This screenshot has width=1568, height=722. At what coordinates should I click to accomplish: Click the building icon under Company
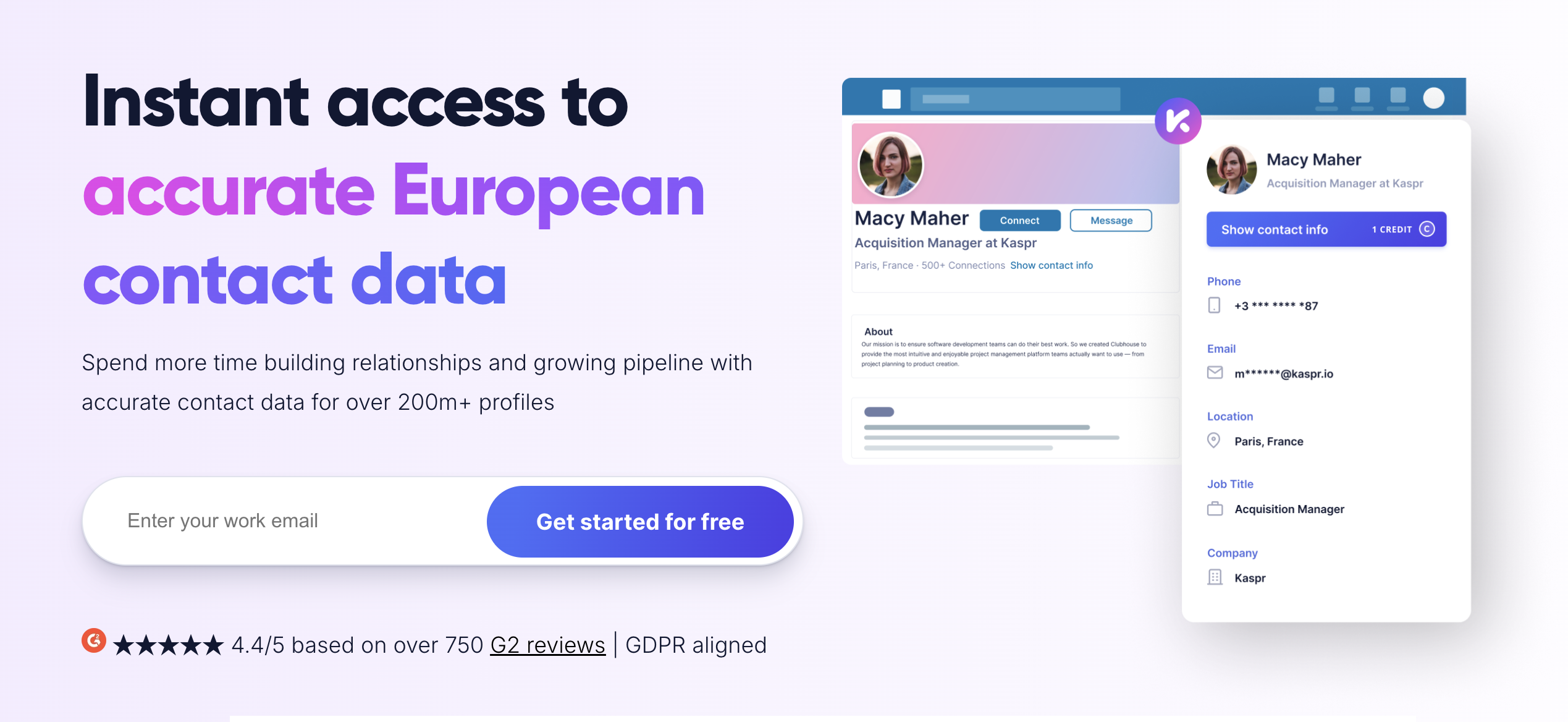[1215, 577]
